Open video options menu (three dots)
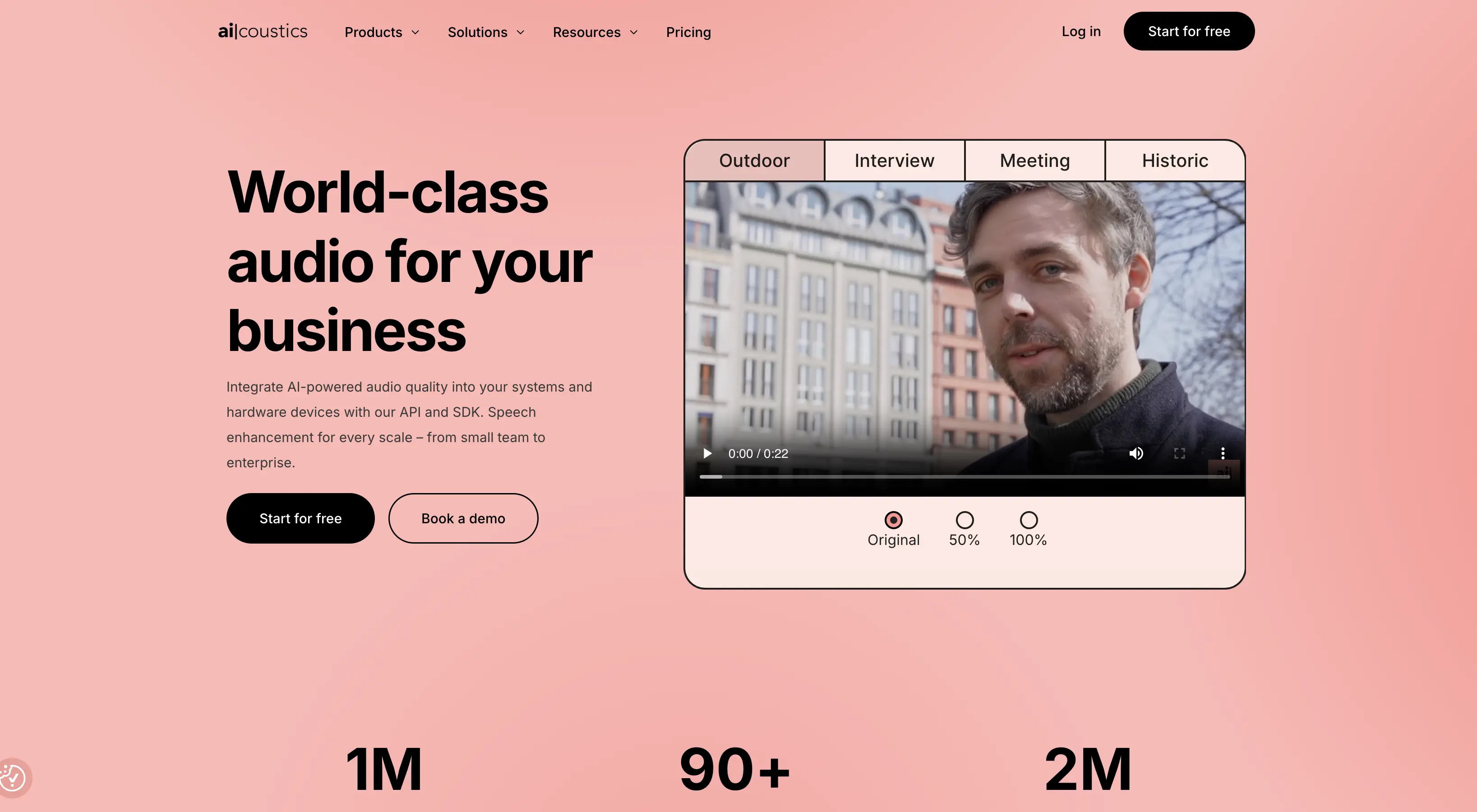 tap(1223, 453)
